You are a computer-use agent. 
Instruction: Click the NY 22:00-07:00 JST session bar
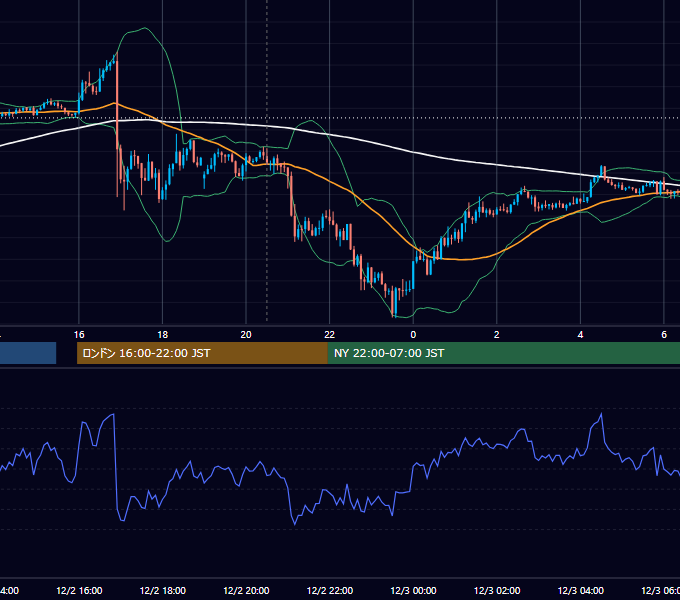[503, 353]
